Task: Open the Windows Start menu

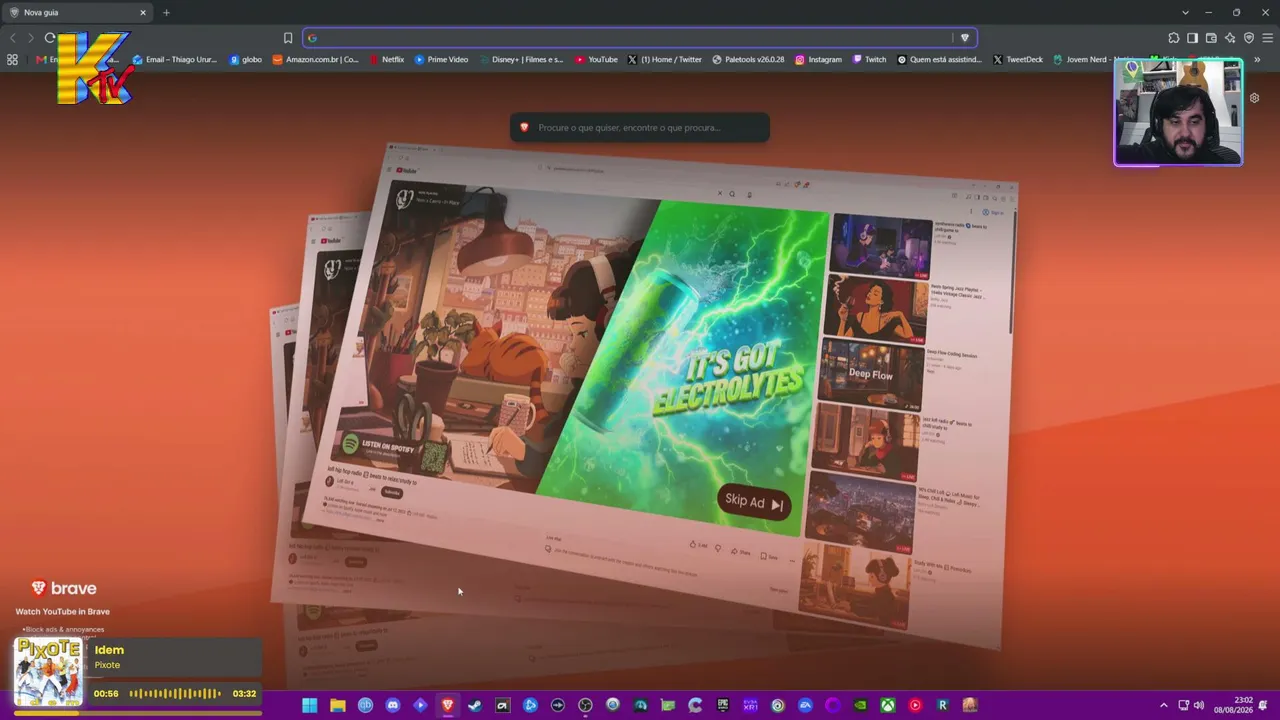Action: (310, 705)
